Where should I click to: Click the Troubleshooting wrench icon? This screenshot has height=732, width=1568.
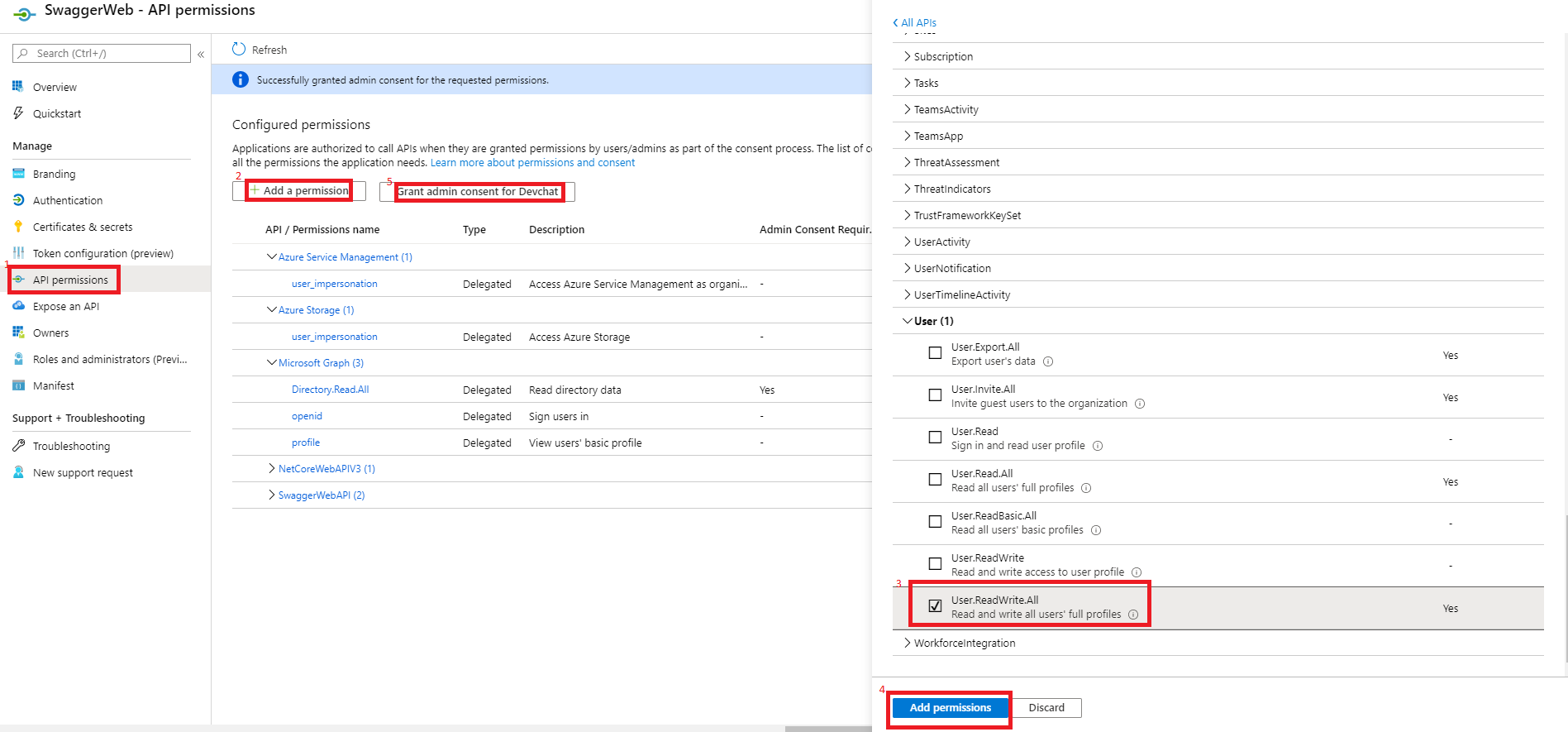[18, 446]
